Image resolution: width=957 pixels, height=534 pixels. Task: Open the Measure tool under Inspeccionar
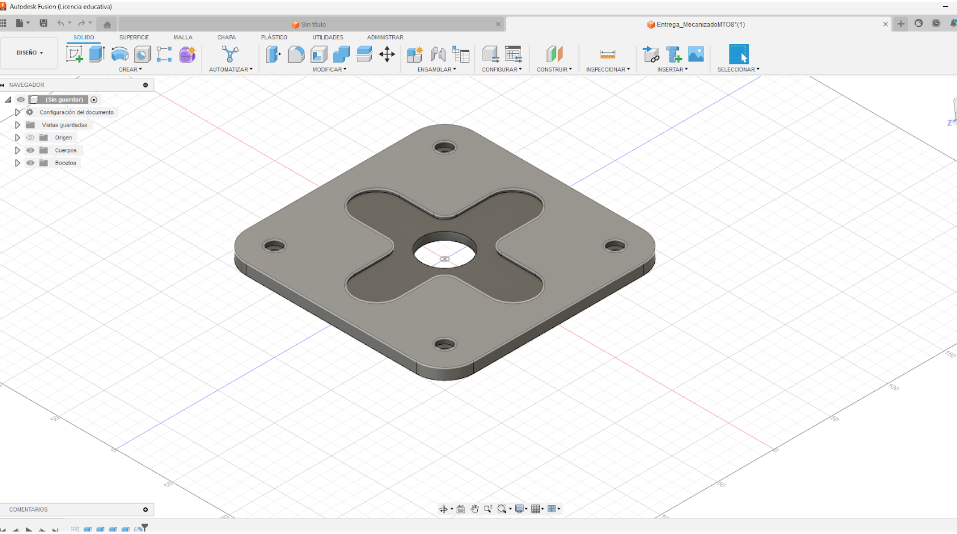(x=607, y=54)
